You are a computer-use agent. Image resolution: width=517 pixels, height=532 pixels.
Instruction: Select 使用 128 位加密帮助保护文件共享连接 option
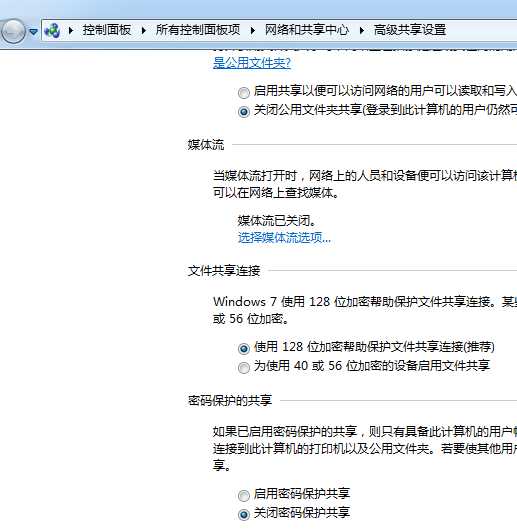[244, 348]
